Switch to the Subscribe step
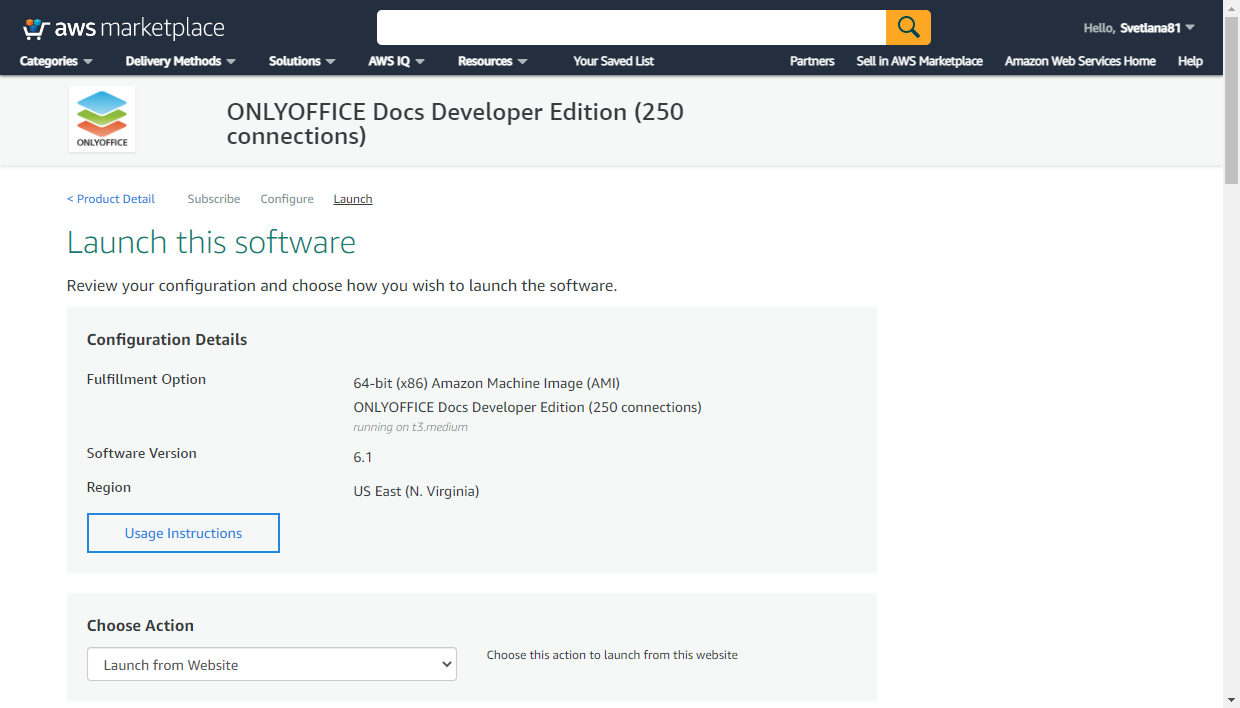 [214, 199]
